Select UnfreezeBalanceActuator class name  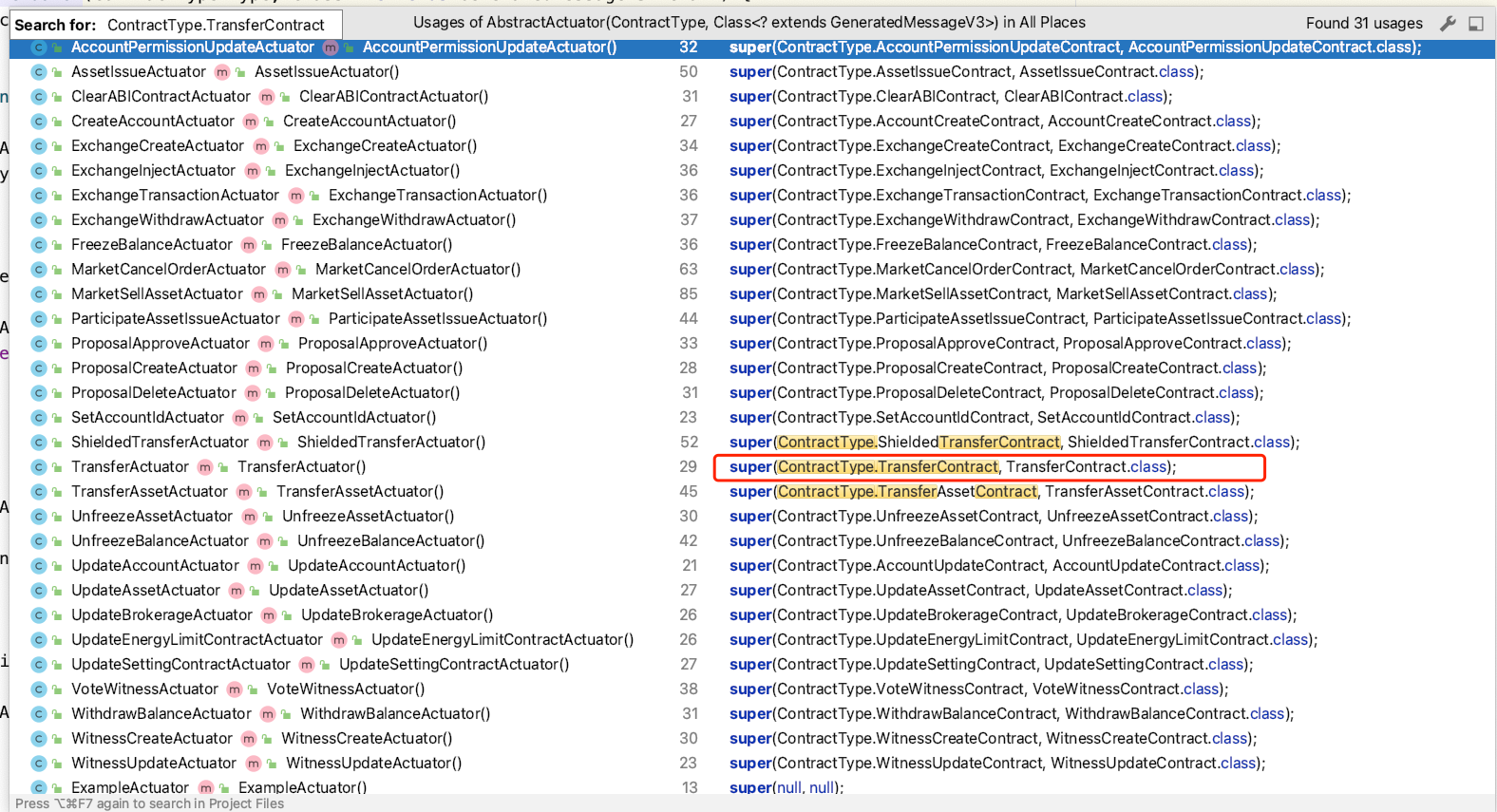tap(160, 540)
